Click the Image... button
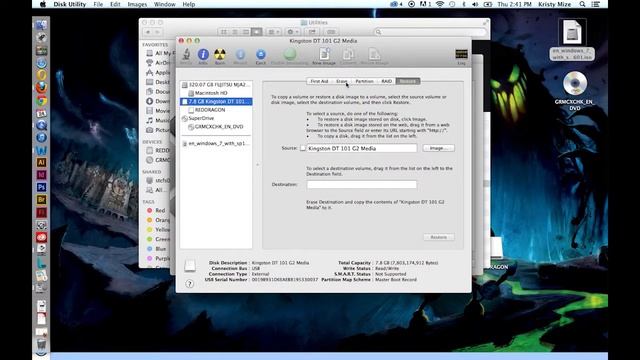The width and height of the screenshot is (640, 360). [439, 148]
